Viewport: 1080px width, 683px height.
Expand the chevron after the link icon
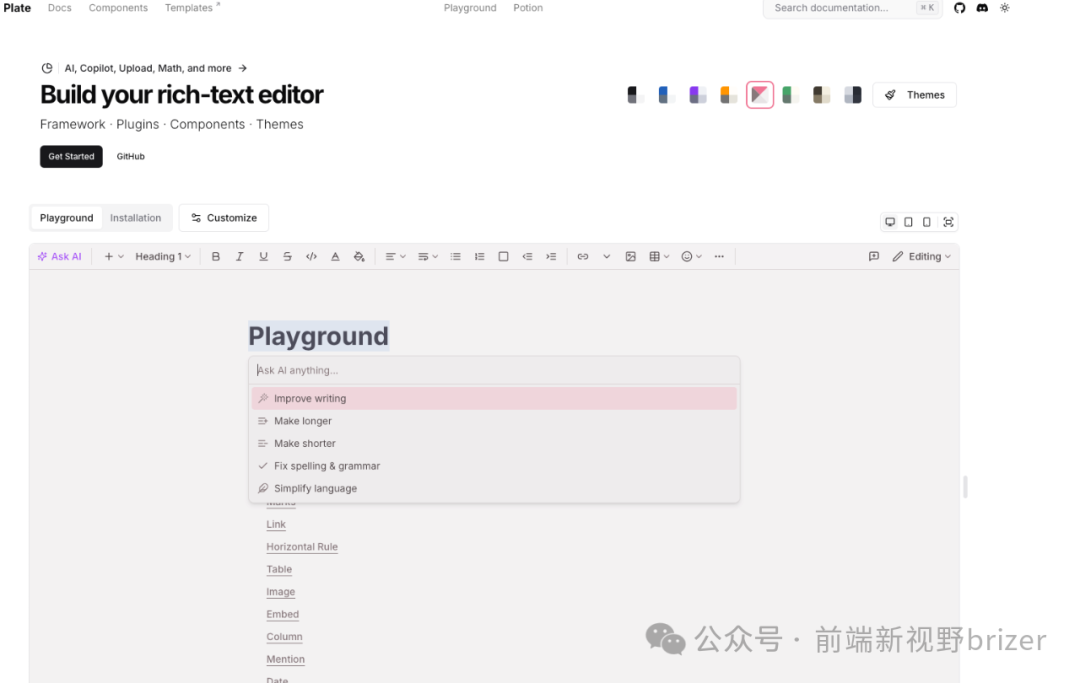606,256
